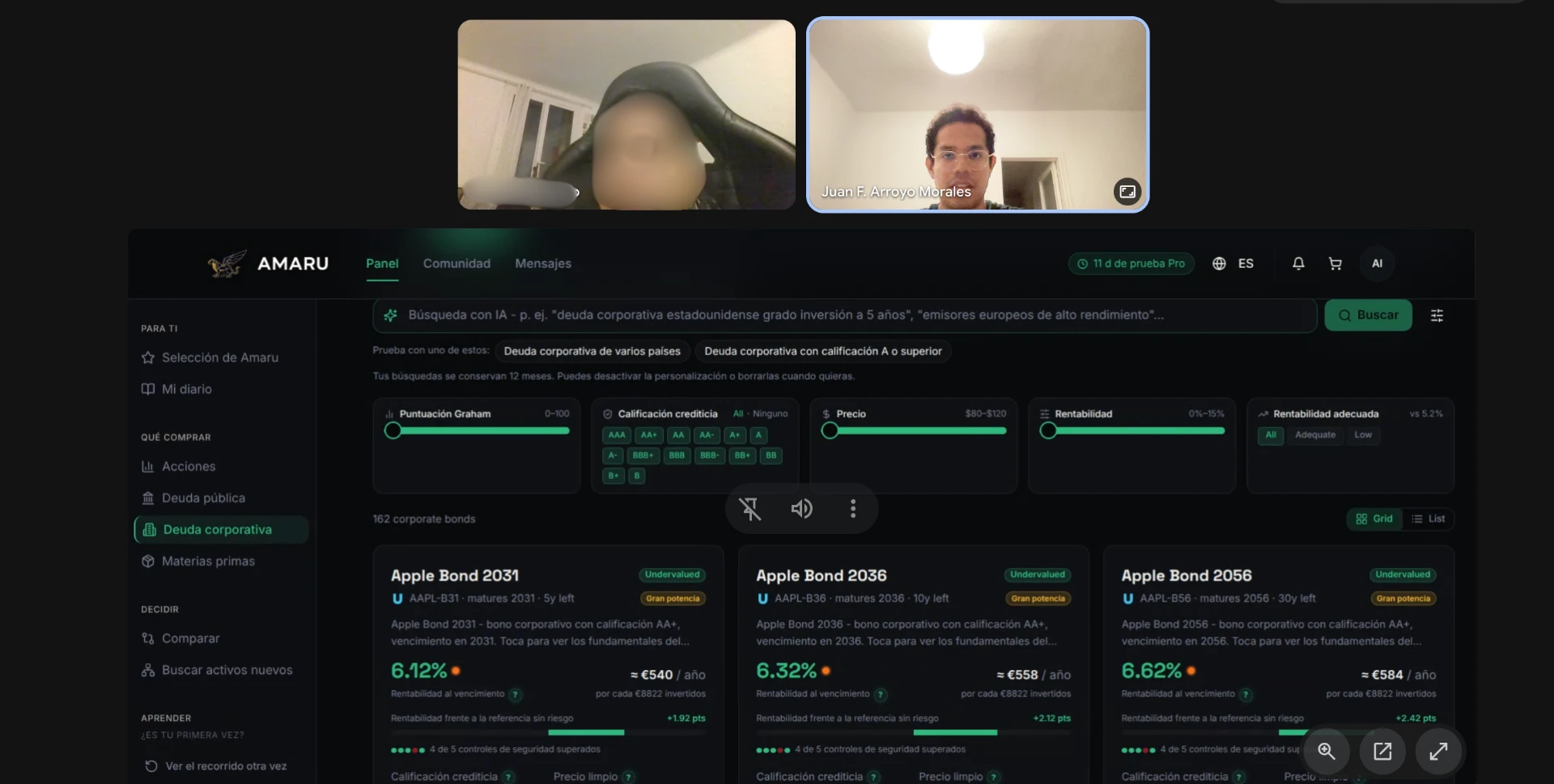Viewport: 1554px width, 784px height.
Task: Toggle the BB credit rating chip
Action: tap(771, 456)
